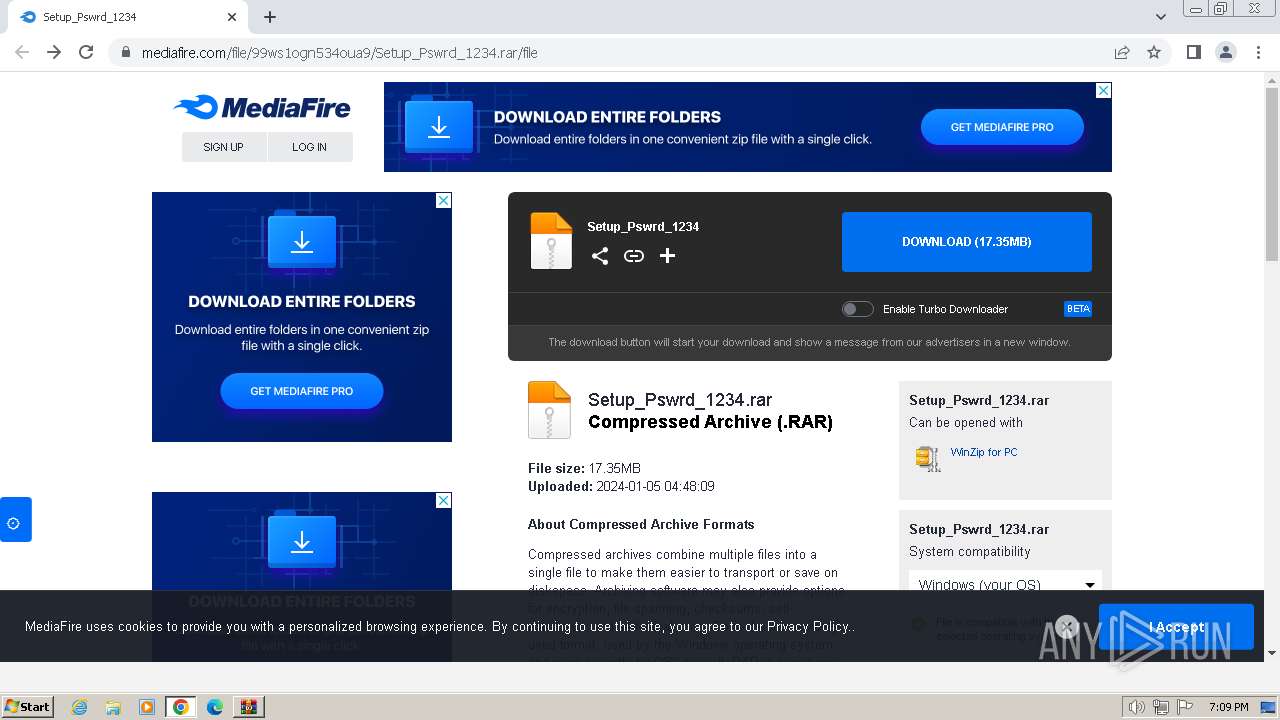1280x720 pixels.
Task: Click the volume icon in system tray
Action: pyautogui.click(x=1136, y=707)
